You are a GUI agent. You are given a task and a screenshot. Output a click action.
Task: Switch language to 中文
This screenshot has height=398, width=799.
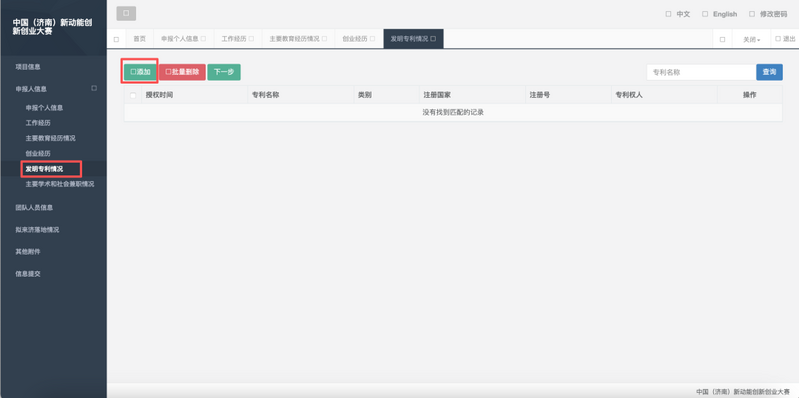(x=678, y=14)
